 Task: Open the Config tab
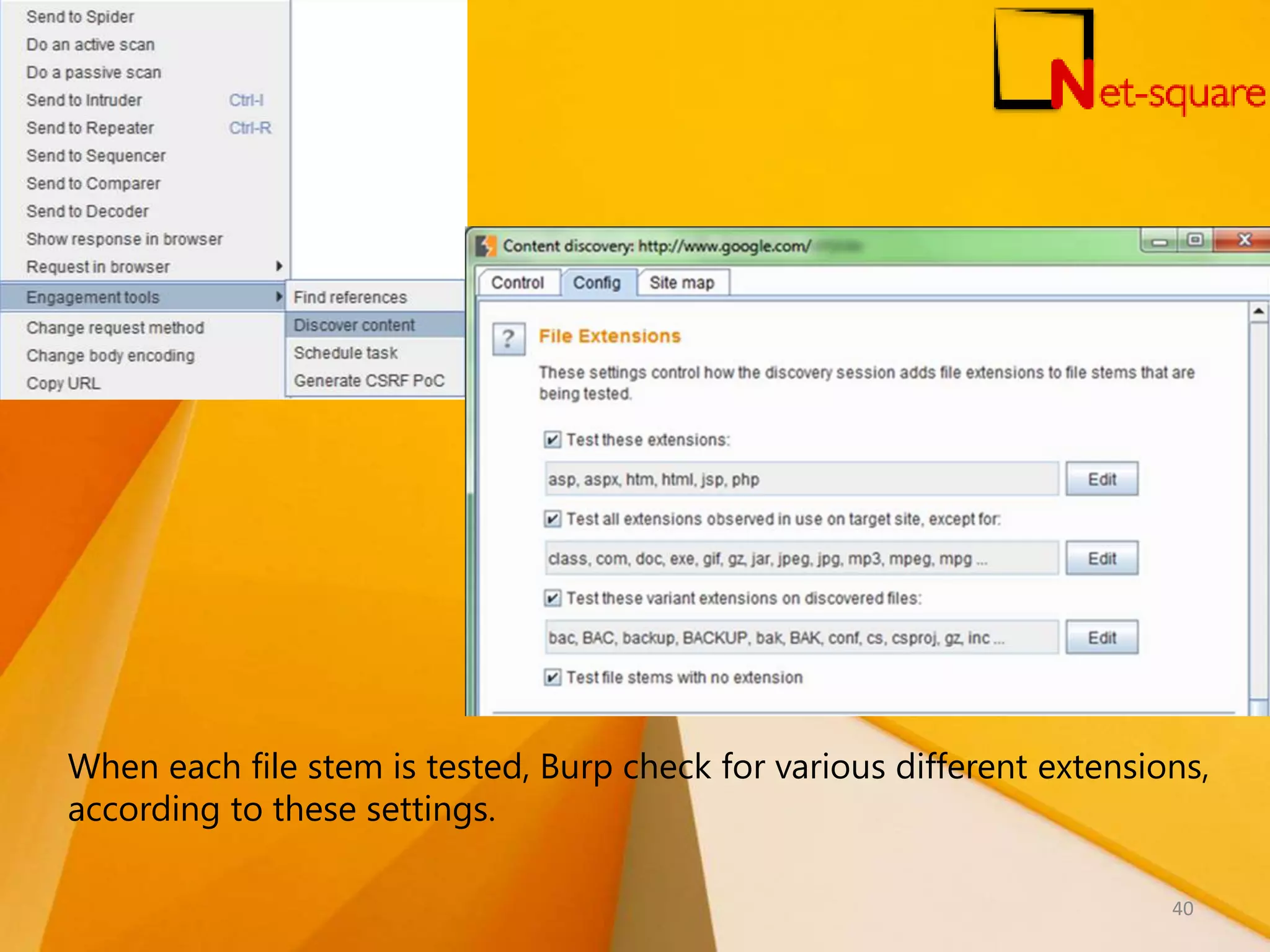point(597,283)
